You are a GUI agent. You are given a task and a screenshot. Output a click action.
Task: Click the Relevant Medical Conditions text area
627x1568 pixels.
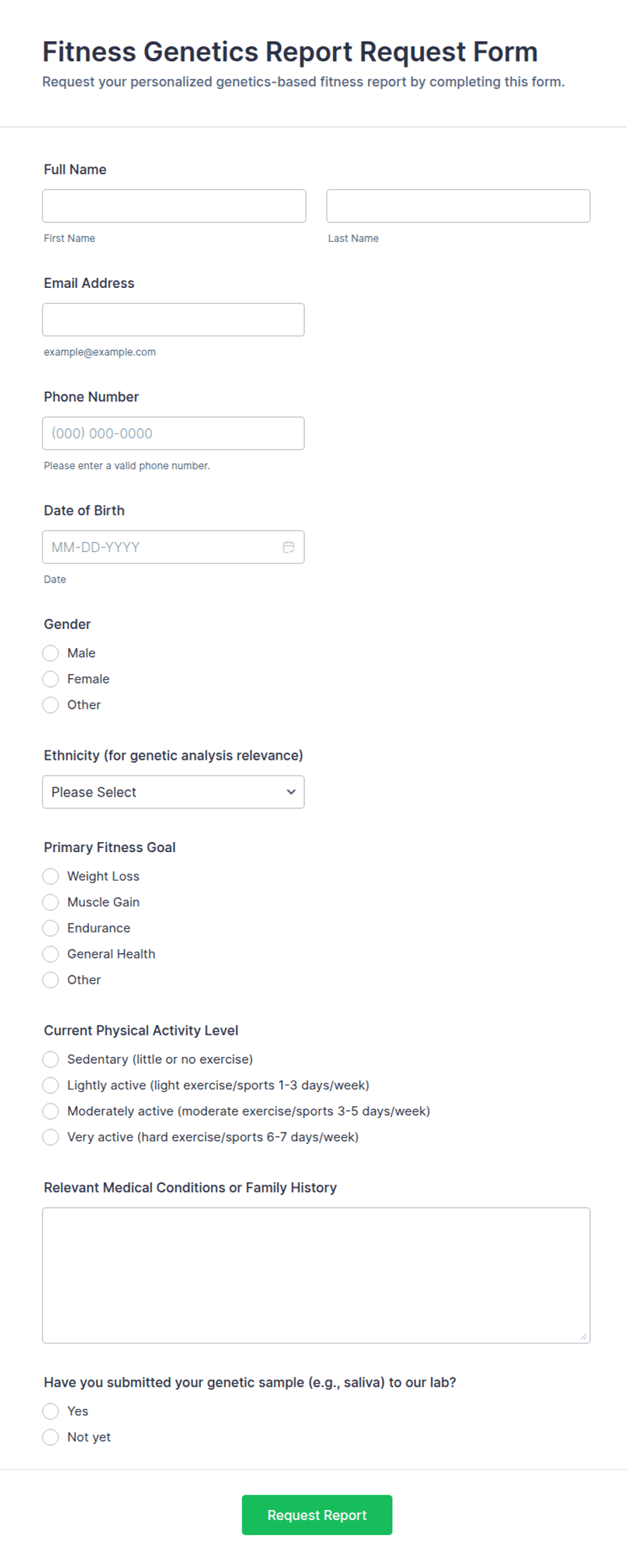316,1275
